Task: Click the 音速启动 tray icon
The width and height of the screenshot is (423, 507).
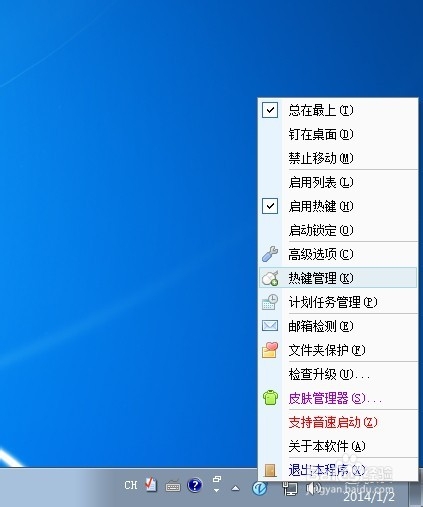Action: pos(259,488)
